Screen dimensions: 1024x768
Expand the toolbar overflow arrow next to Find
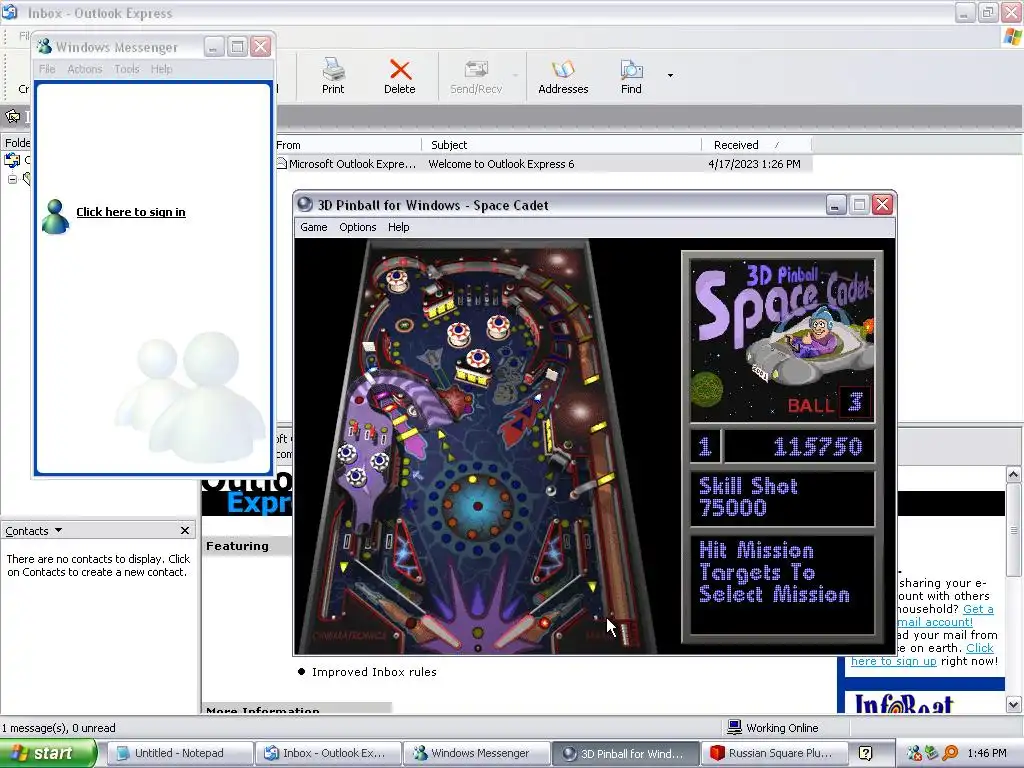(x=670, y=76)
